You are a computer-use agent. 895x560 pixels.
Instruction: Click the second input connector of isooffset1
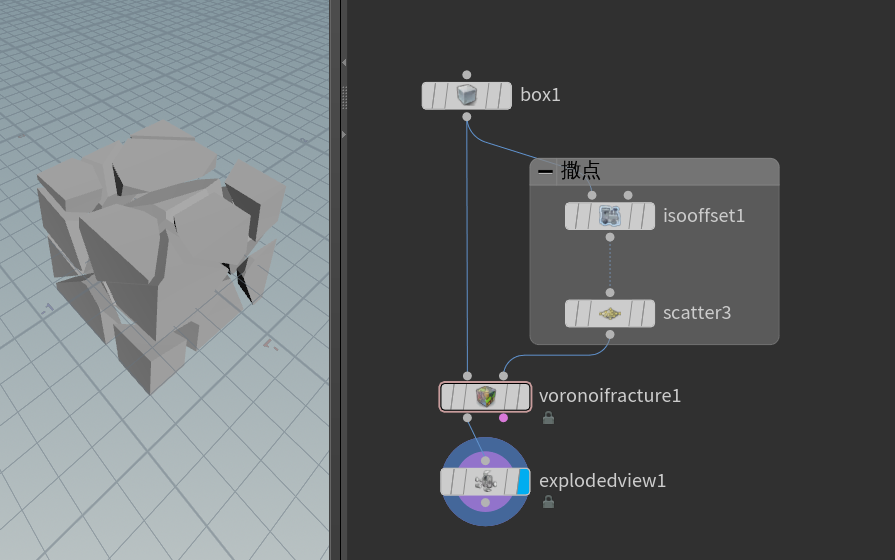point(628,195)
